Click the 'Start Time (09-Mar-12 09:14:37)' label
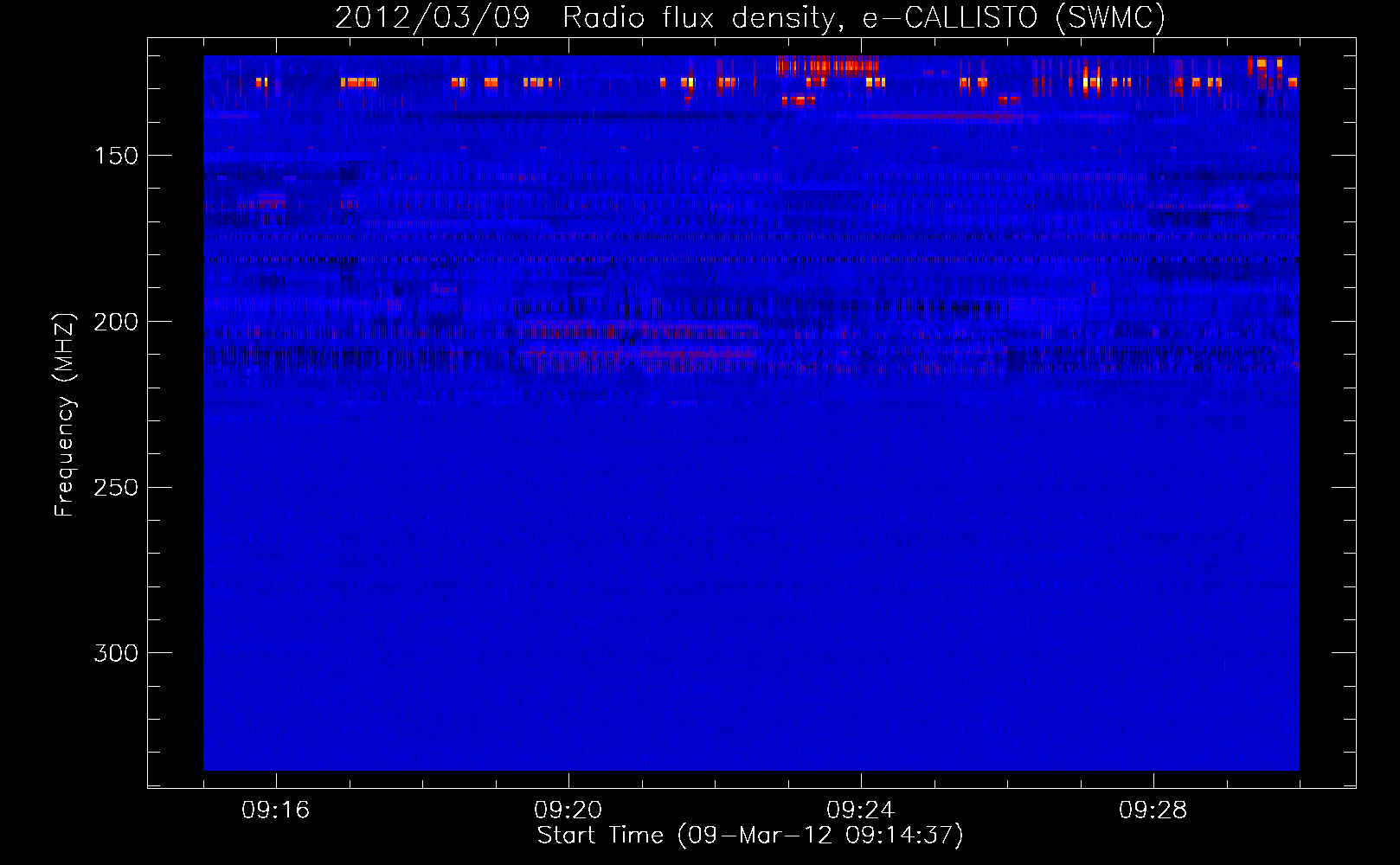This screenshot has width=1400, height=865. [750, 836]
